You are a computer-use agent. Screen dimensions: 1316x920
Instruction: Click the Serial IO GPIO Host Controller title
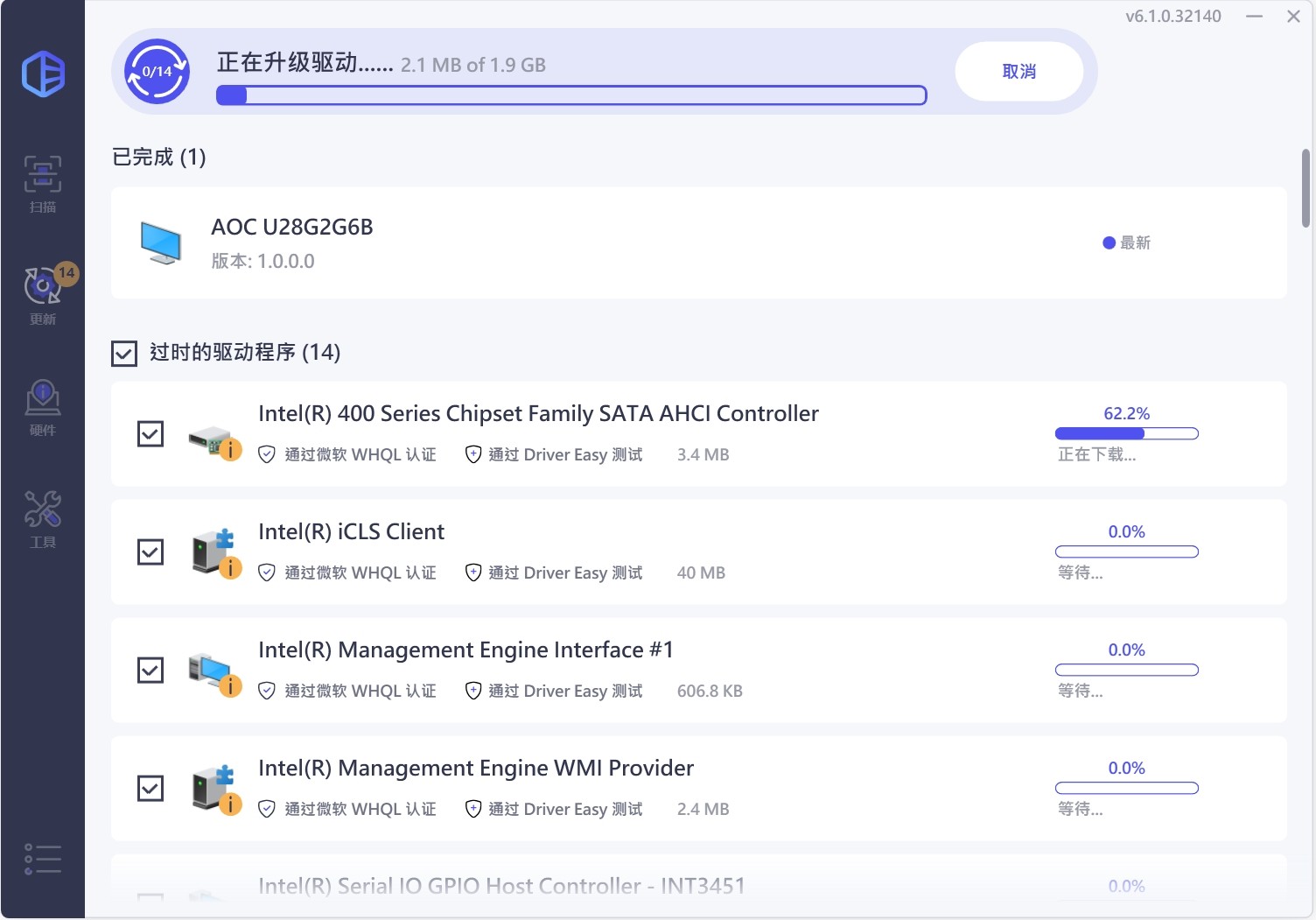pyautogui.click(x=501, y=886)
